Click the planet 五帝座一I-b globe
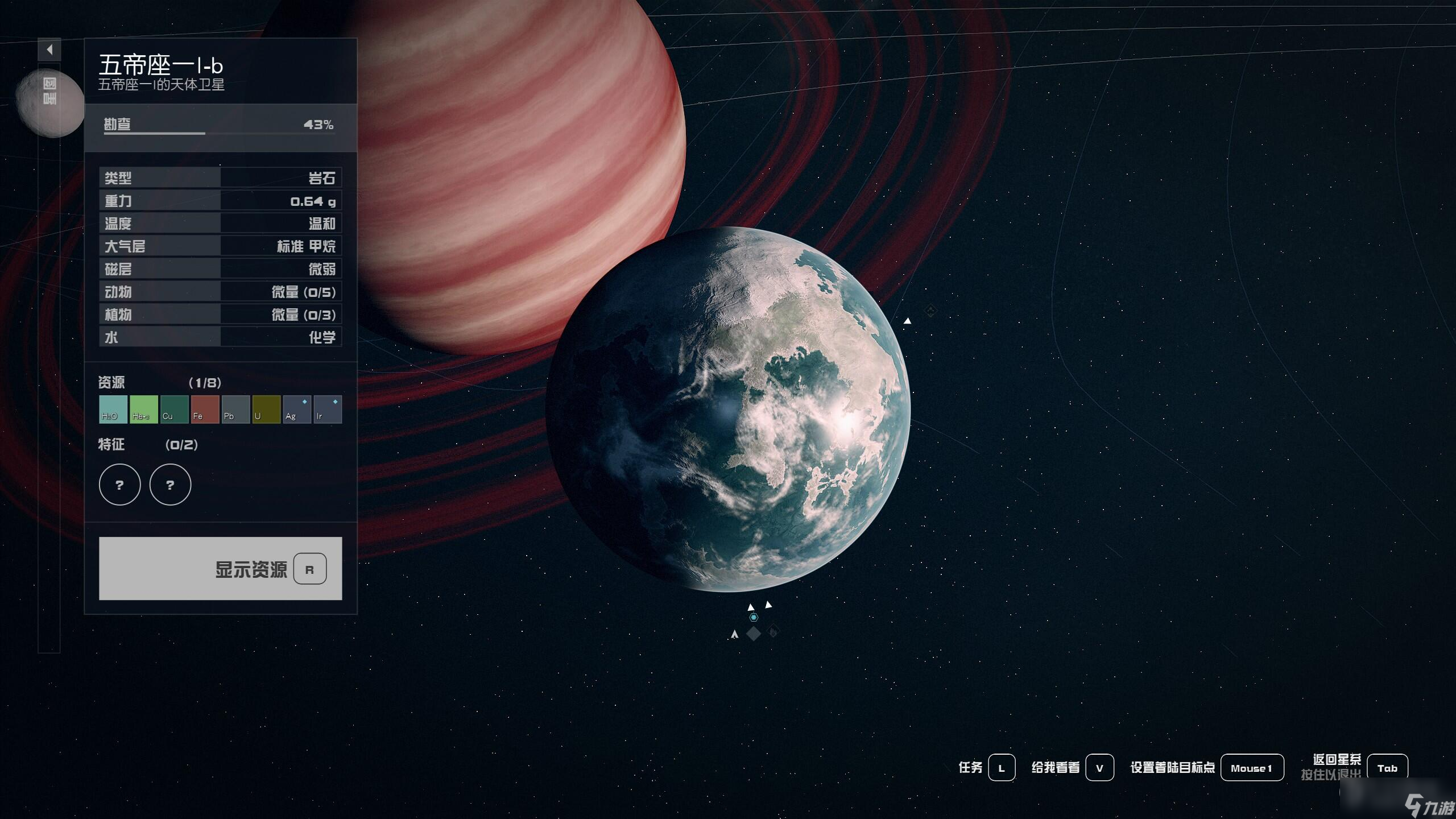The width and height of the screenshot is (1456, 819). pyautogui.click(x=728, y=409)
